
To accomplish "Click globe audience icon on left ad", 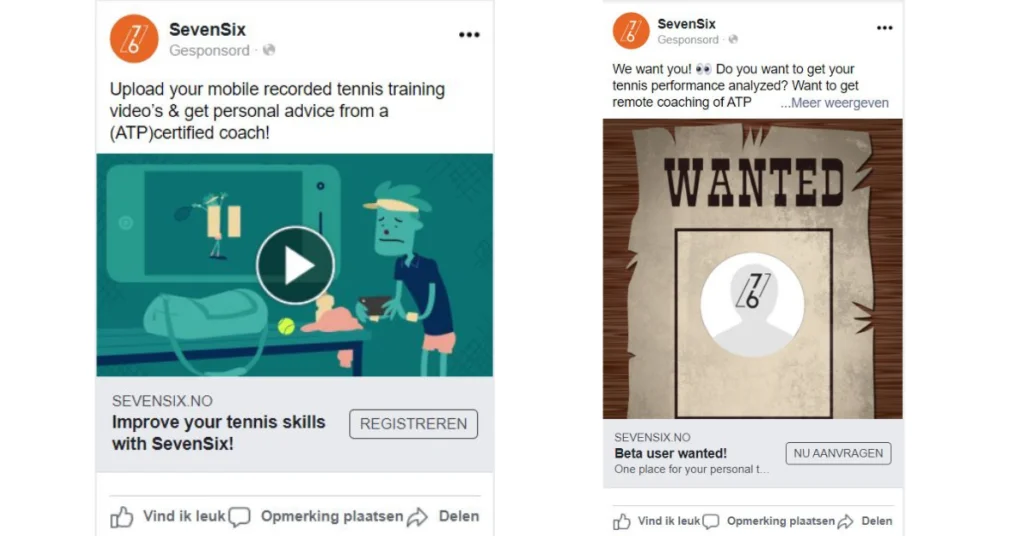I will [268, 50].
